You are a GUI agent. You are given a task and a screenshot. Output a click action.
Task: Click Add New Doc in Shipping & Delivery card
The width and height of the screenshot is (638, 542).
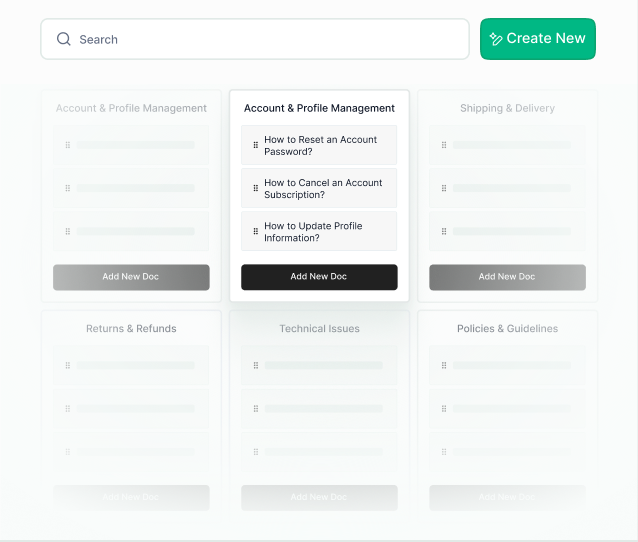pyautogui.click(x=507, y=277)
